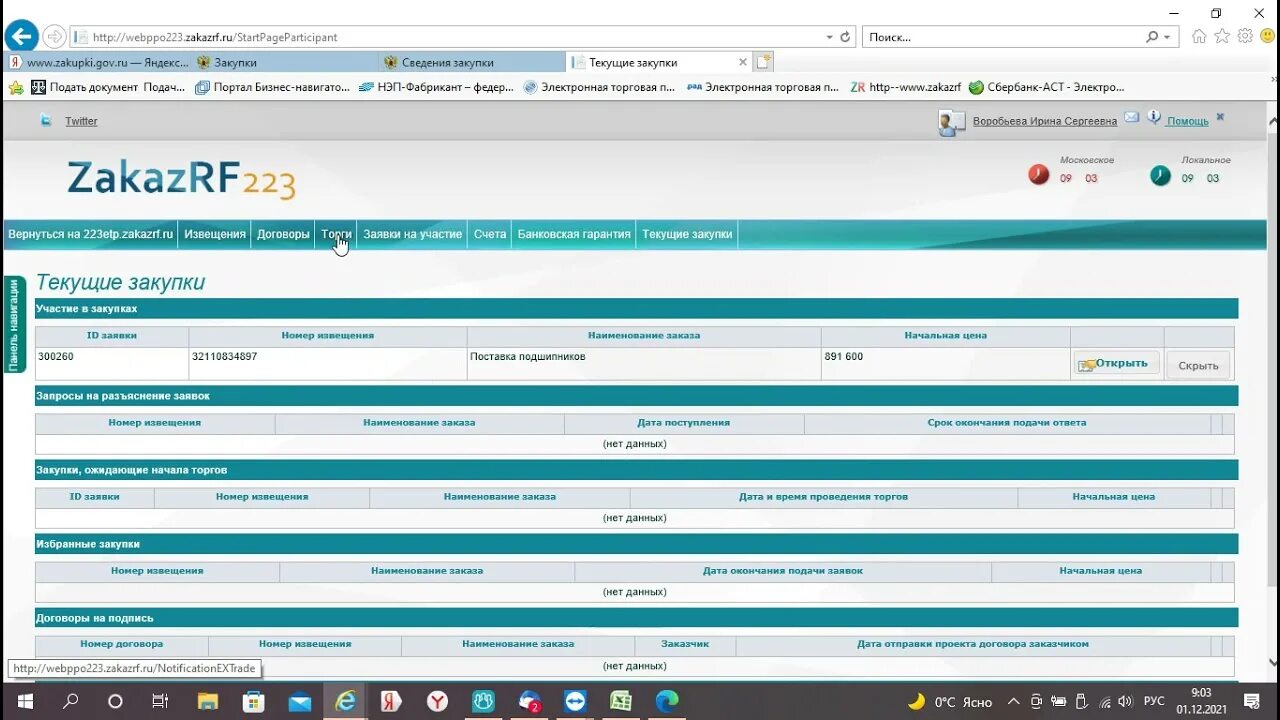The image size is (1280, 720).
Task: Open the Банковская гарантия menu item
Action: pos(574,234)
